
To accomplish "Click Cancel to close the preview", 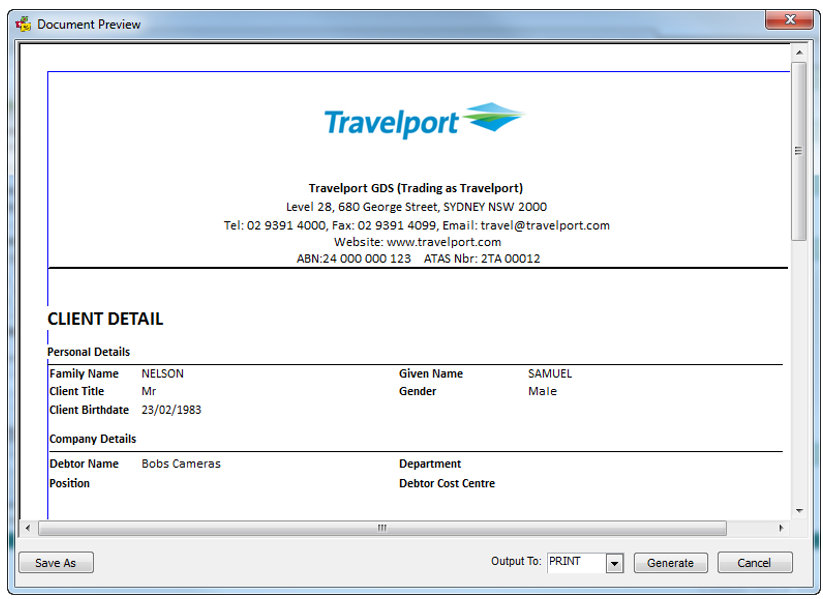I will tap(754, 562).
